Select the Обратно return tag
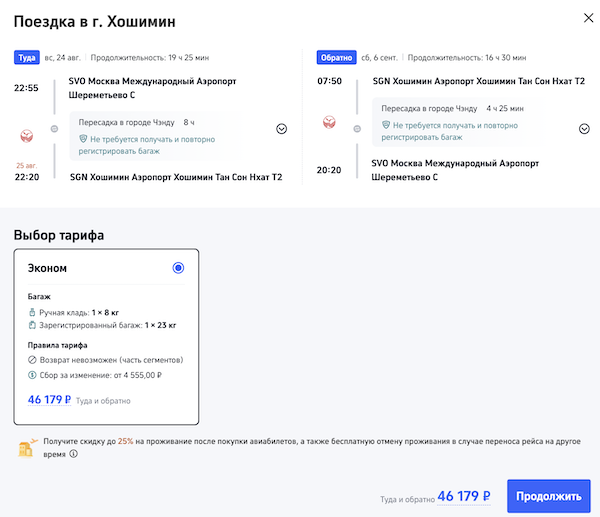 [x=335, y=57]
